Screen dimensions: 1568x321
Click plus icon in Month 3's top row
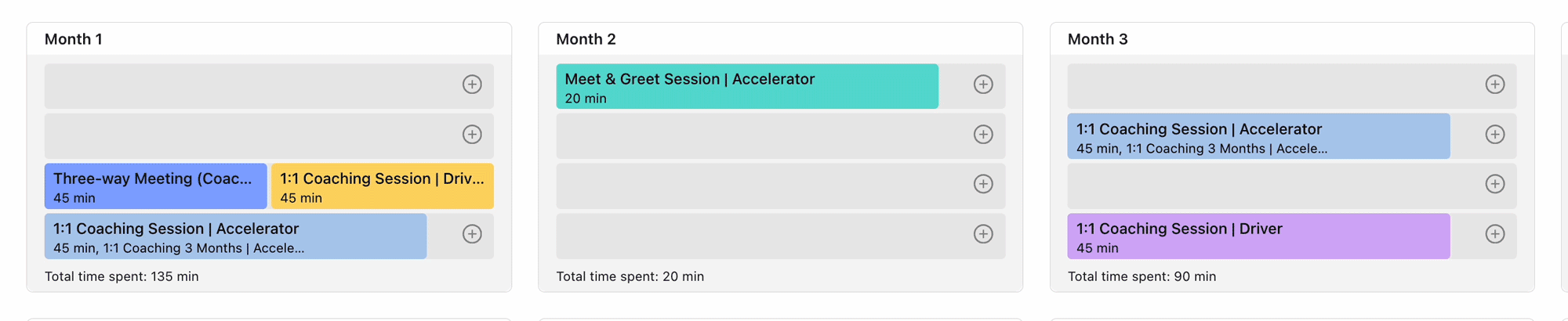1495,85
